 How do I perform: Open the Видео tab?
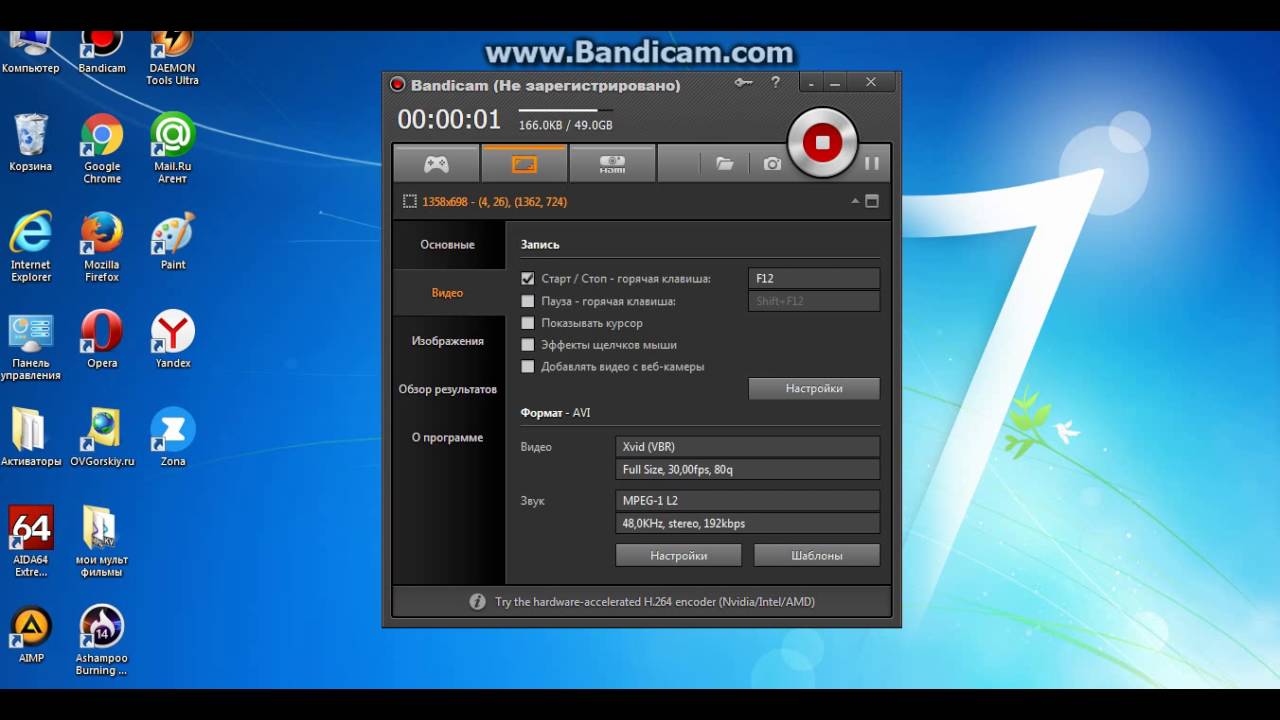pyautogui.click(x=448, y=293)
